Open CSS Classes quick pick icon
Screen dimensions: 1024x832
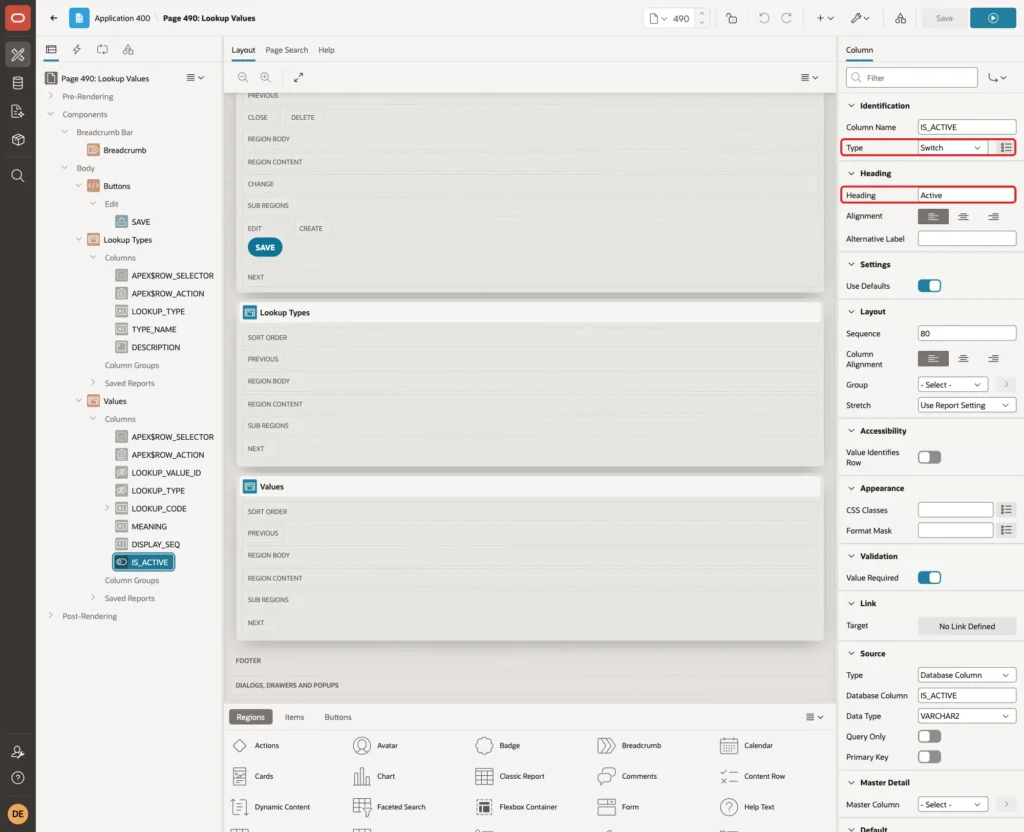point(1006,509)
